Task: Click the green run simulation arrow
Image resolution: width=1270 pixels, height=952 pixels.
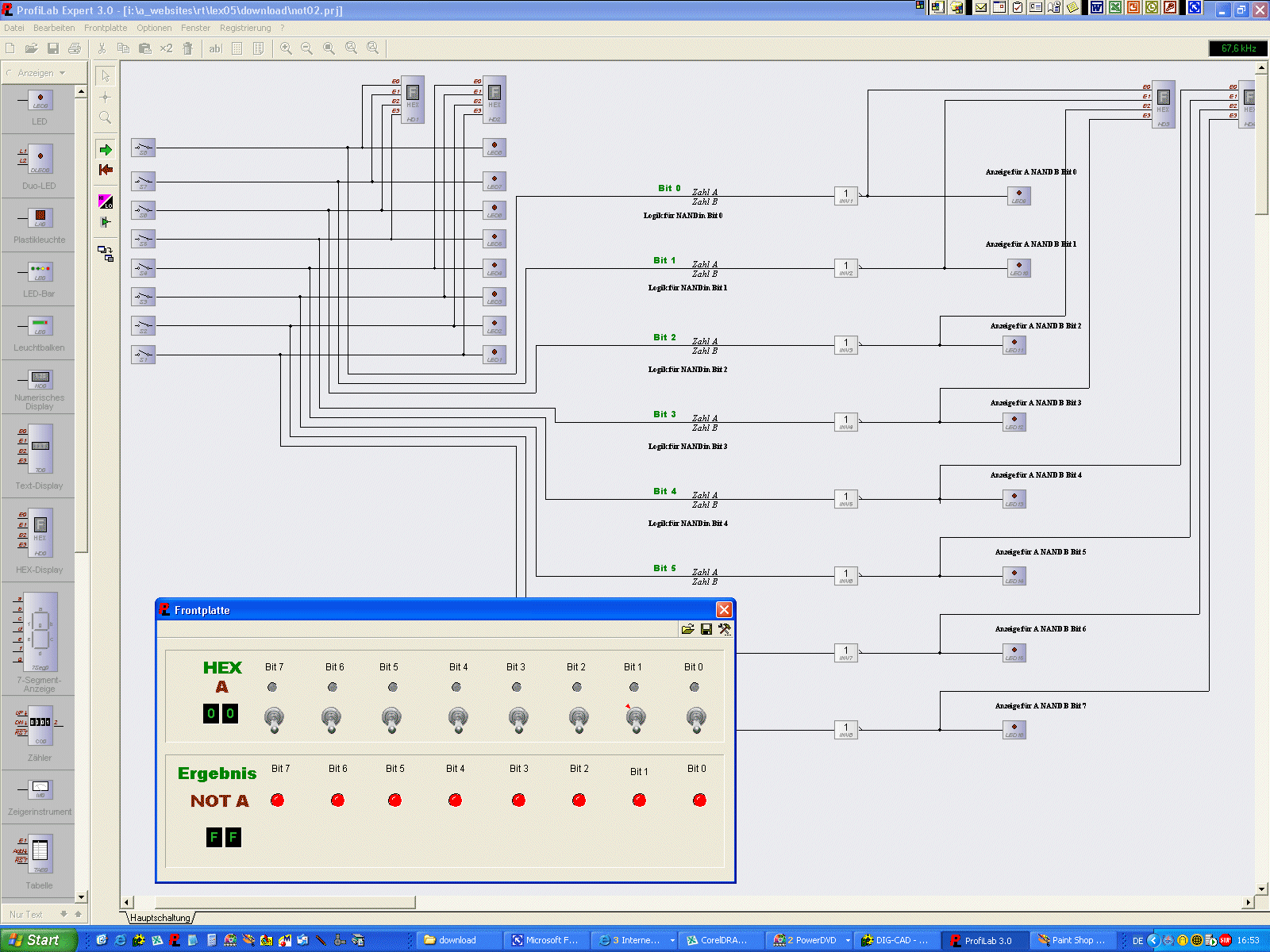Action: (106, 150)
